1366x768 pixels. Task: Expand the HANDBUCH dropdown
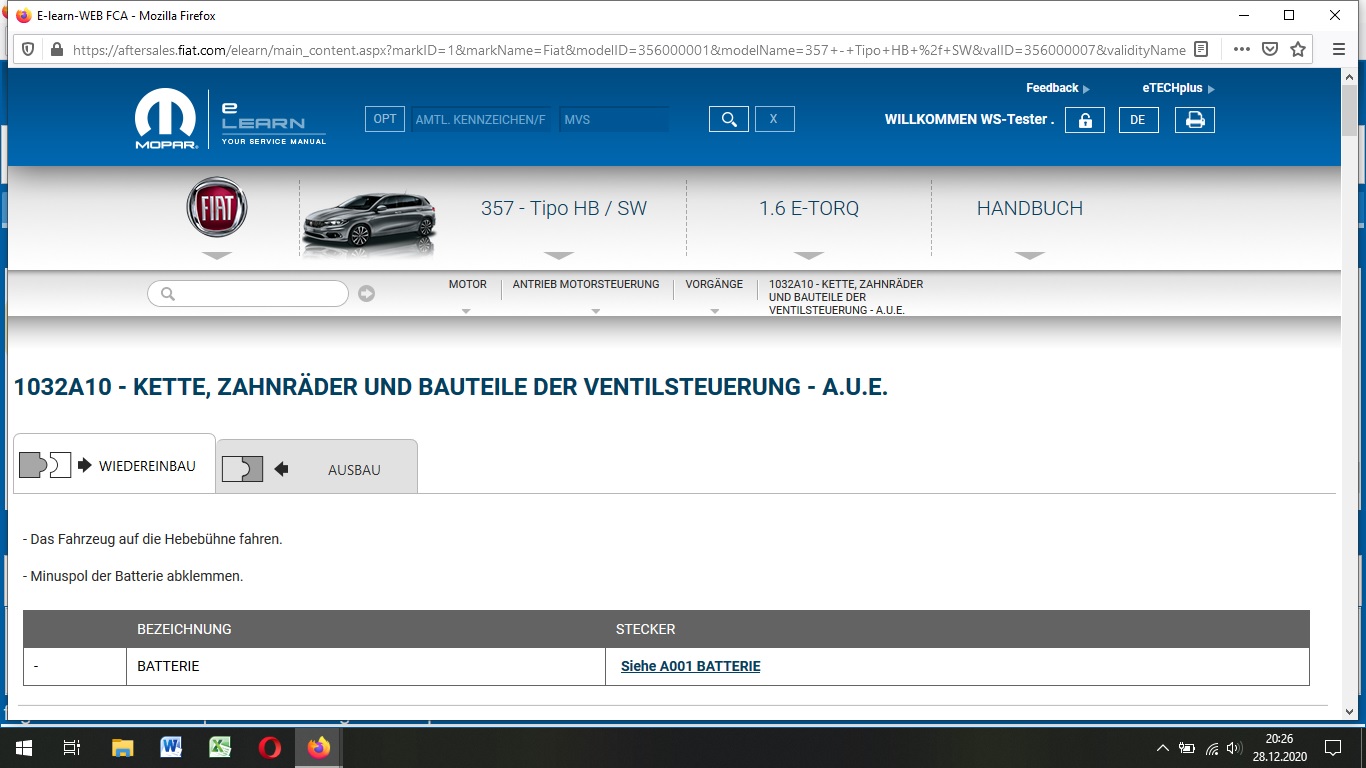click(1029, 209)
